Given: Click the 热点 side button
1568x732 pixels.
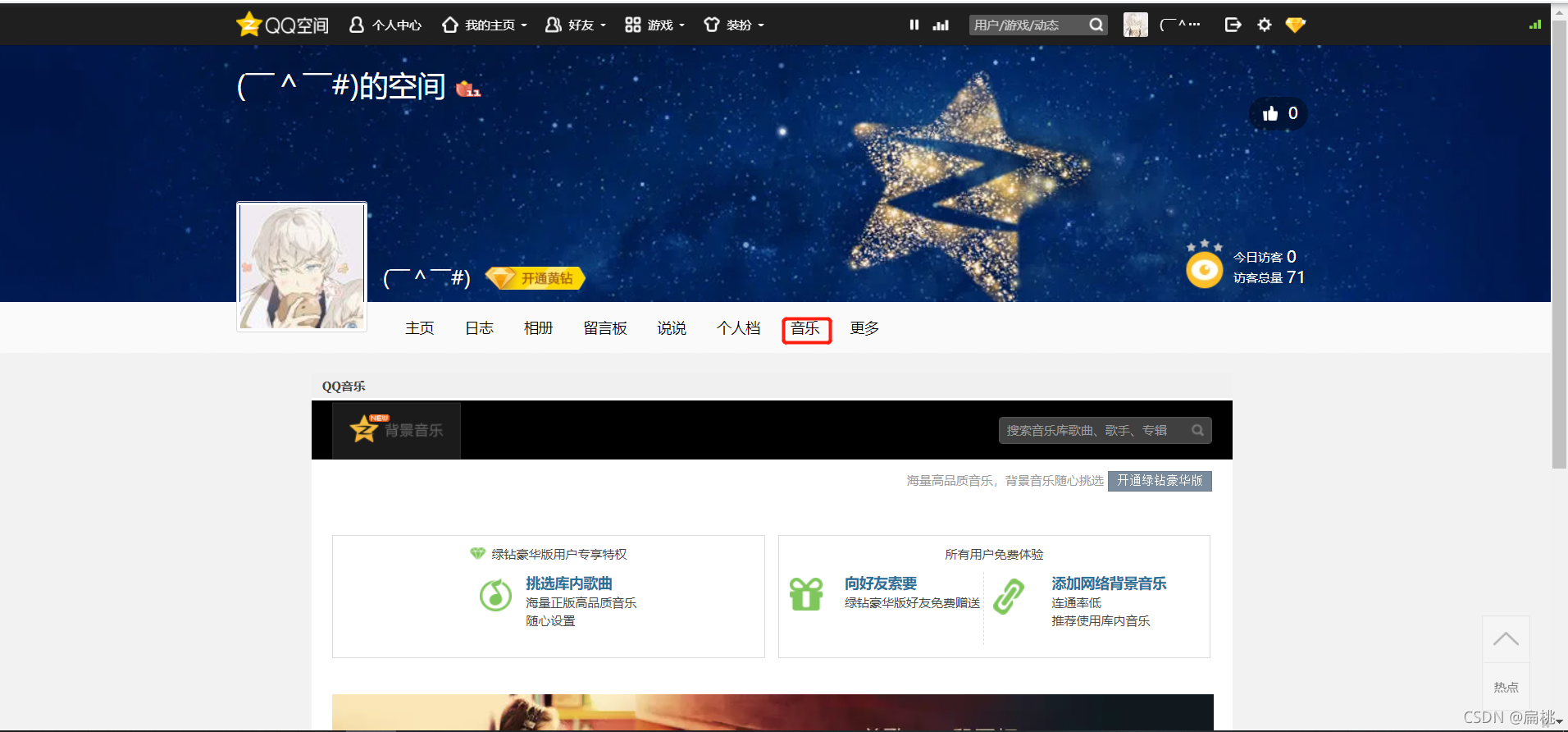Looking at the screenshot, I should tap(1506, 687).
